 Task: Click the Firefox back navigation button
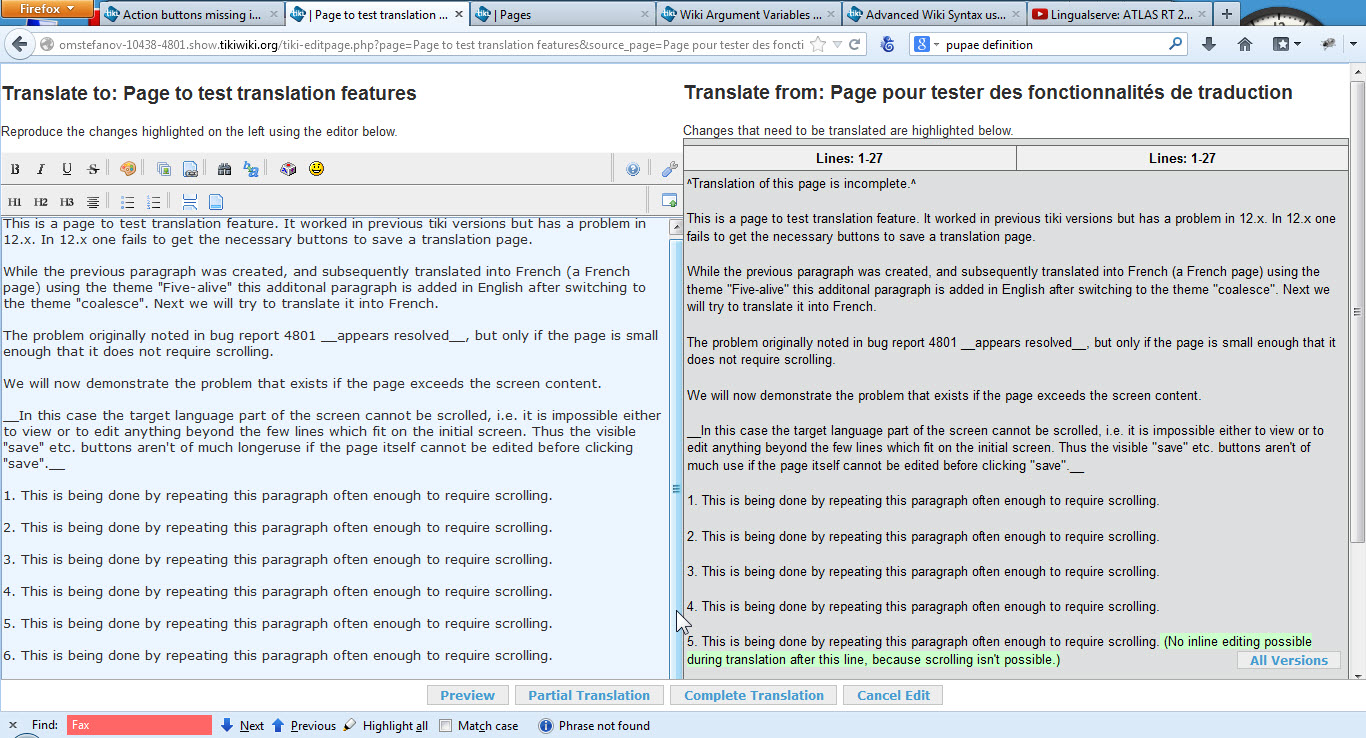click(18, 44)
